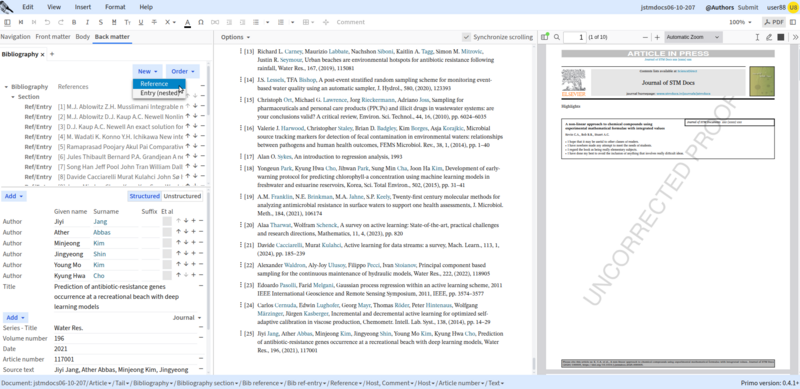Open the Automatic Zoom dropdown in PDF viewer

[x=693, y=37]
